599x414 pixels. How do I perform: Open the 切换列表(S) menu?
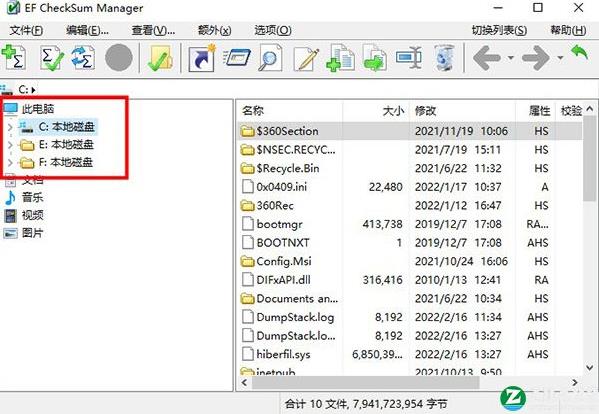tap(499, 30)
